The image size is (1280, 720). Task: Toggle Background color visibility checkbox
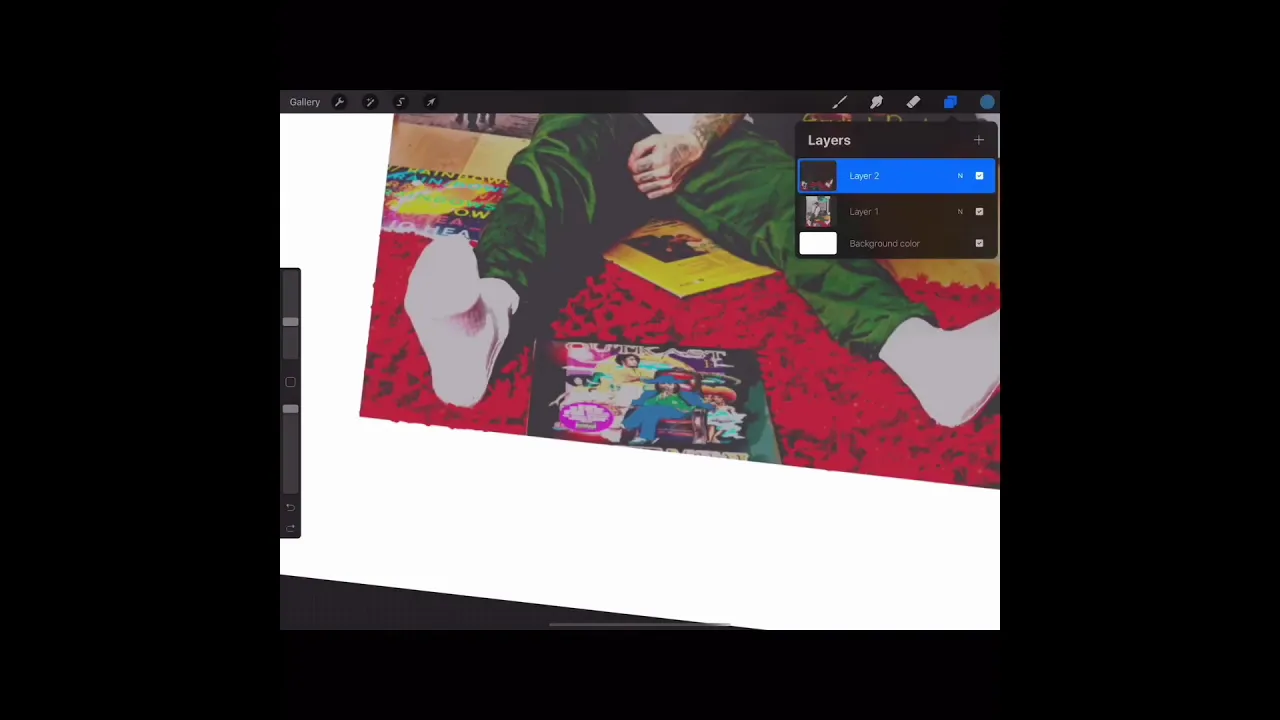click(979, 243)
